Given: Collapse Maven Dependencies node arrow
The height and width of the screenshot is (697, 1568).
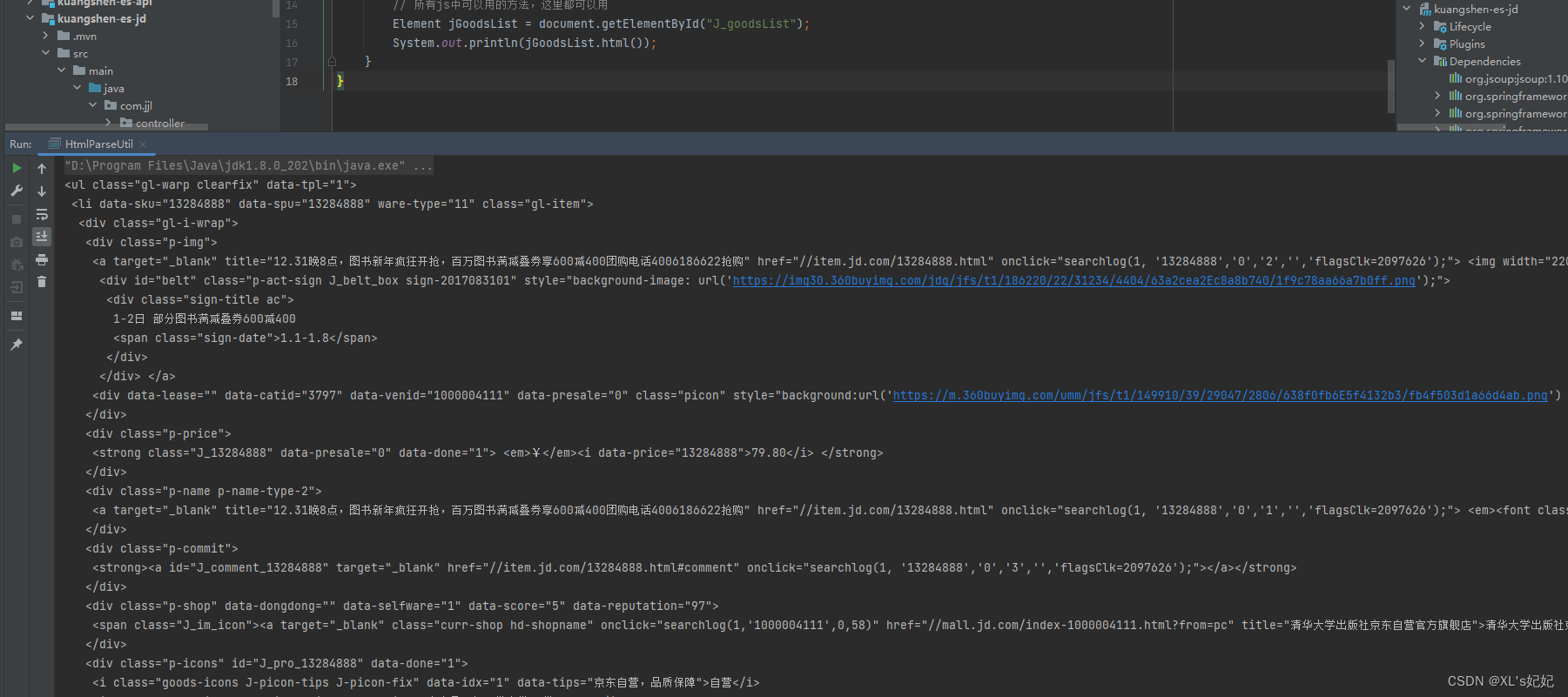Looking at the screenshot, I should [x=1423, y=61].
